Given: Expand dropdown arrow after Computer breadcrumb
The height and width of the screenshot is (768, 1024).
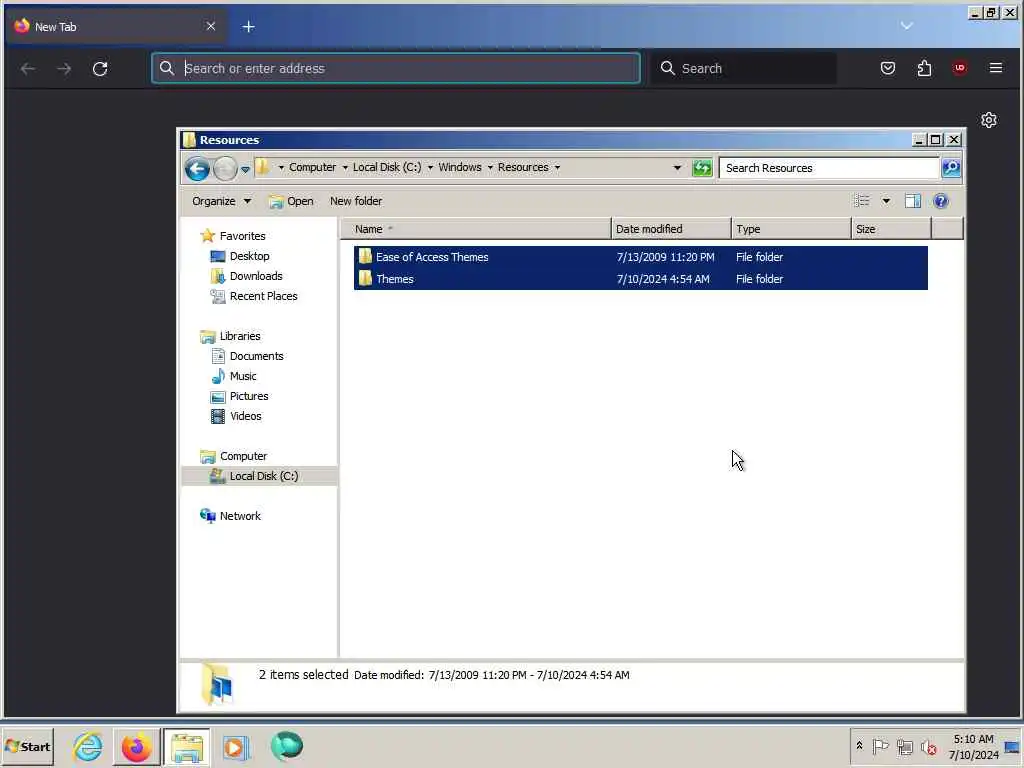Looking at the screenshot, I should click(x=345, y=168).
